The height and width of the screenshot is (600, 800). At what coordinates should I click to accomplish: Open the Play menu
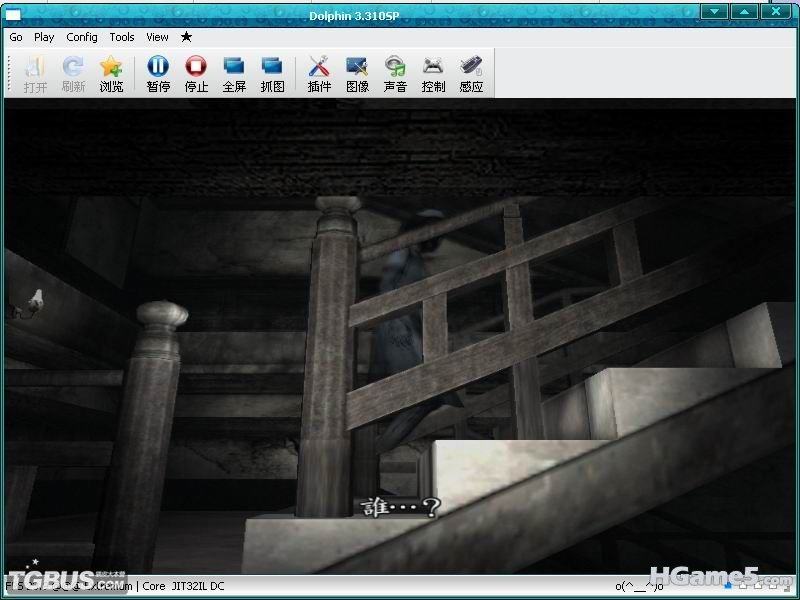click(44, 37)
